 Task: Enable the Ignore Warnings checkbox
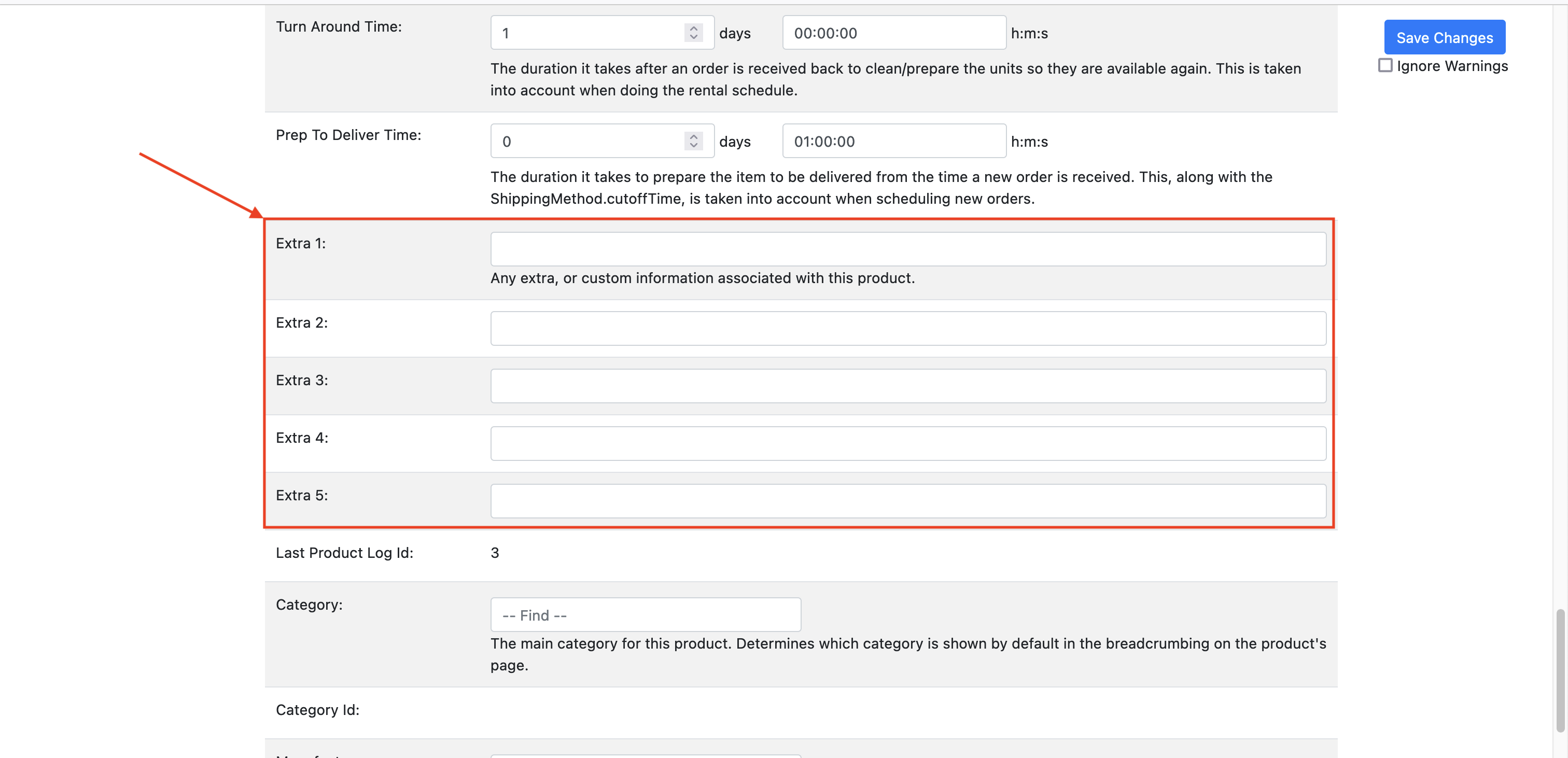tap(1385, 65)
